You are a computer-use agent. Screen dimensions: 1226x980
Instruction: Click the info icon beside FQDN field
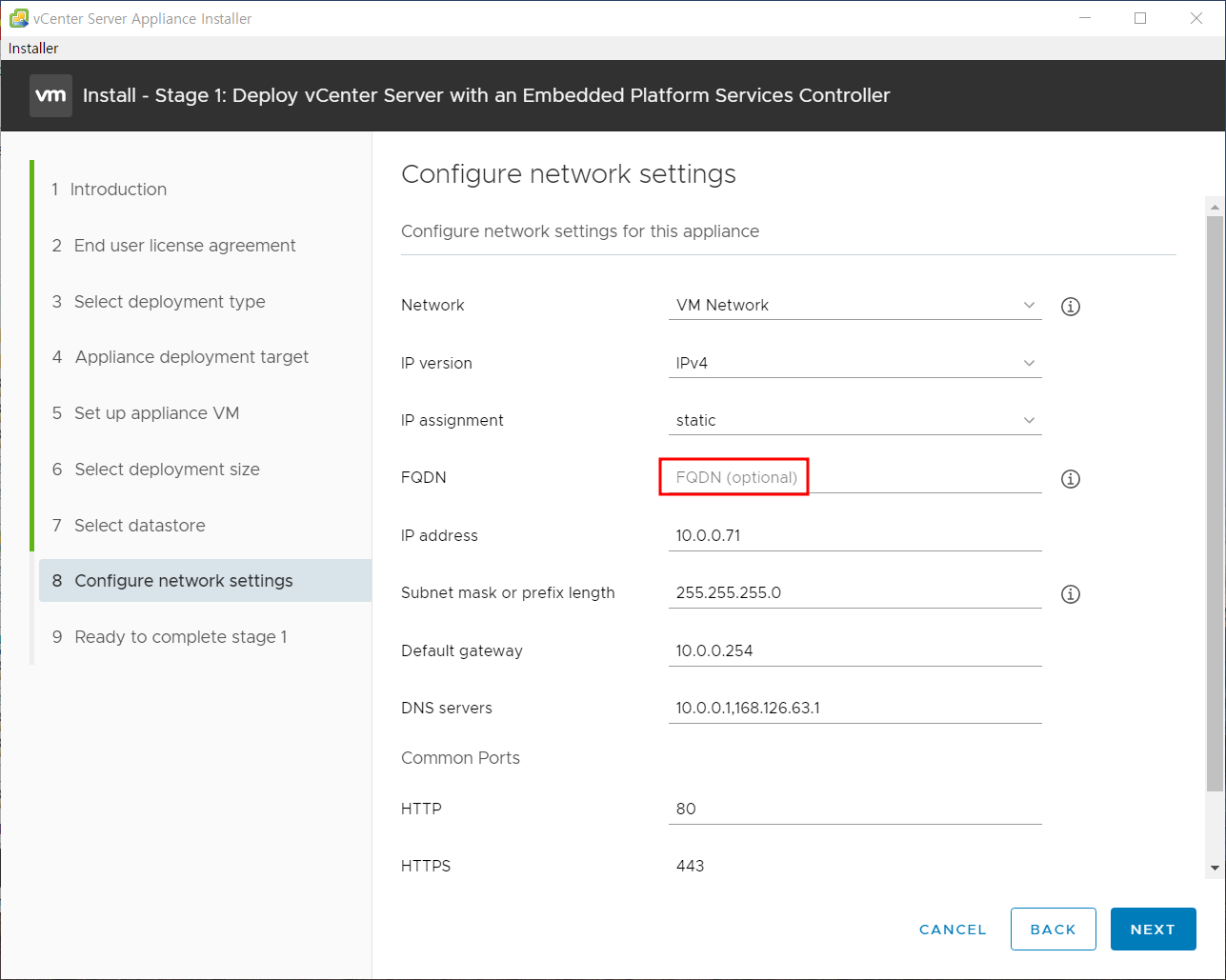(x=1071, y=479)
